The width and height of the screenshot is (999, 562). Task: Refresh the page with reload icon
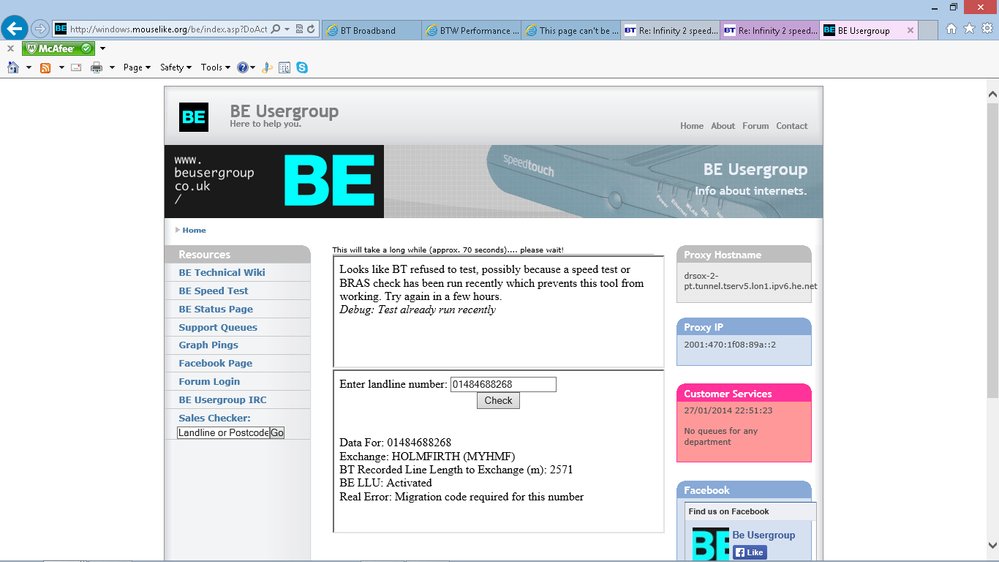point(311,29)
